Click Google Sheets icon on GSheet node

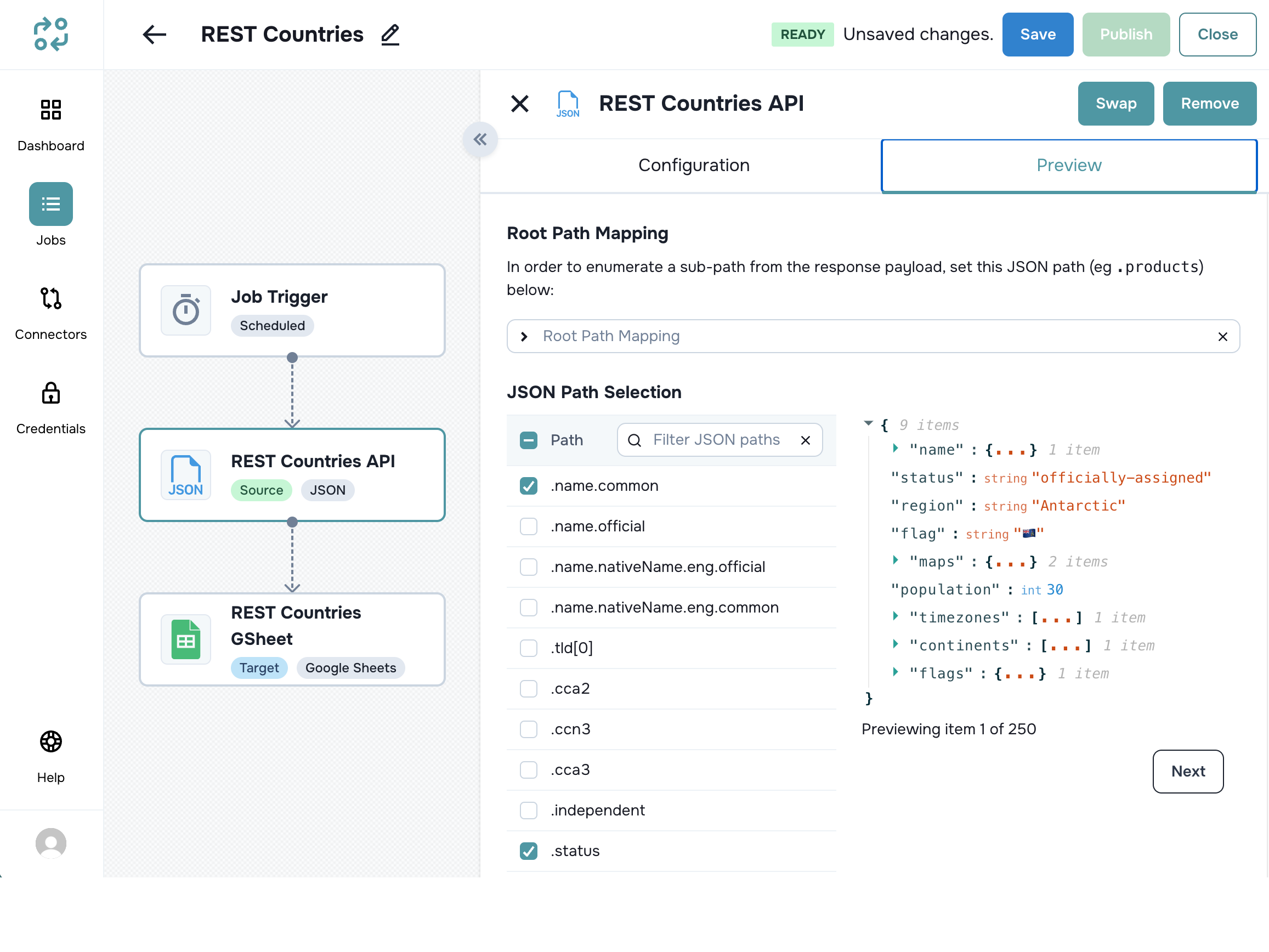click(x=186, y=639)
